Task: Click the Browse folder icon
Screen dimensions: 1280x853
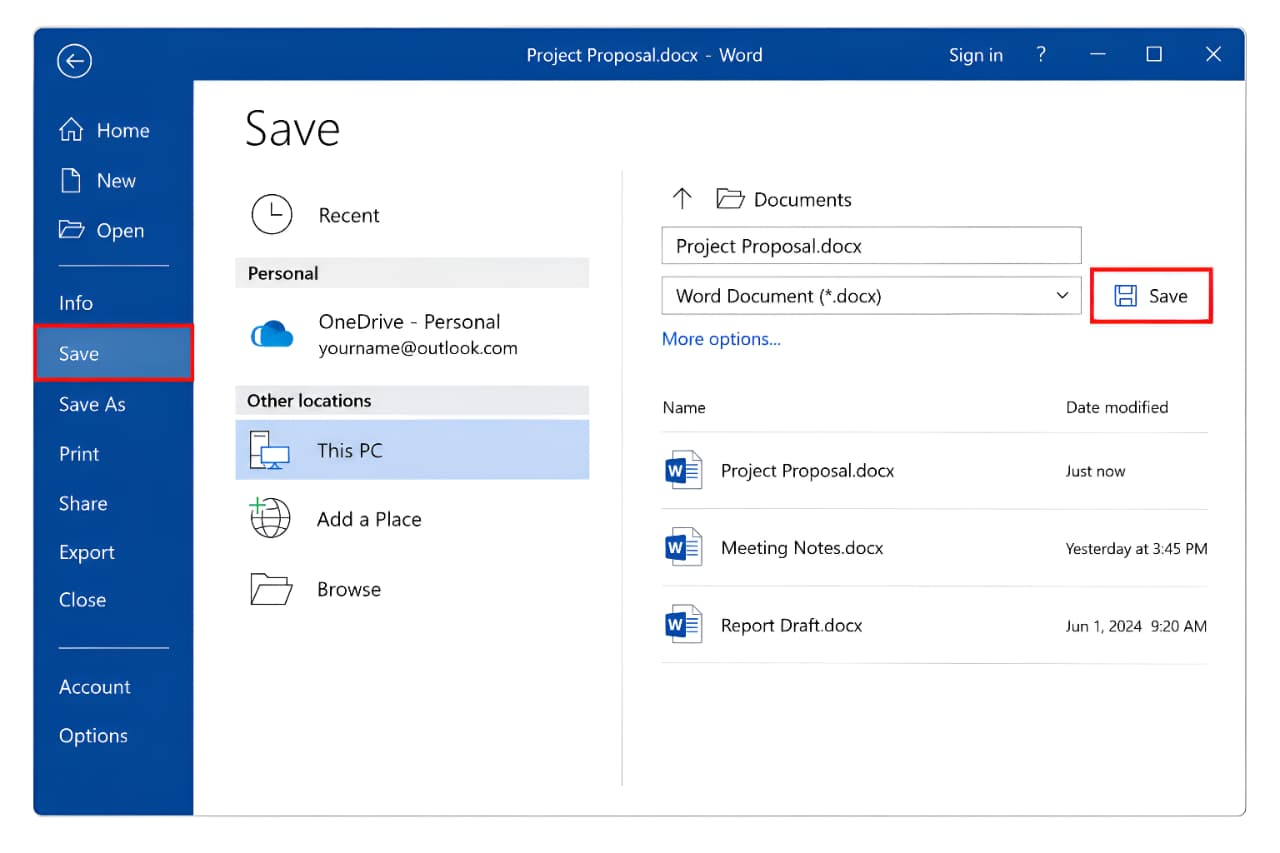Action: tap(270, 589)
